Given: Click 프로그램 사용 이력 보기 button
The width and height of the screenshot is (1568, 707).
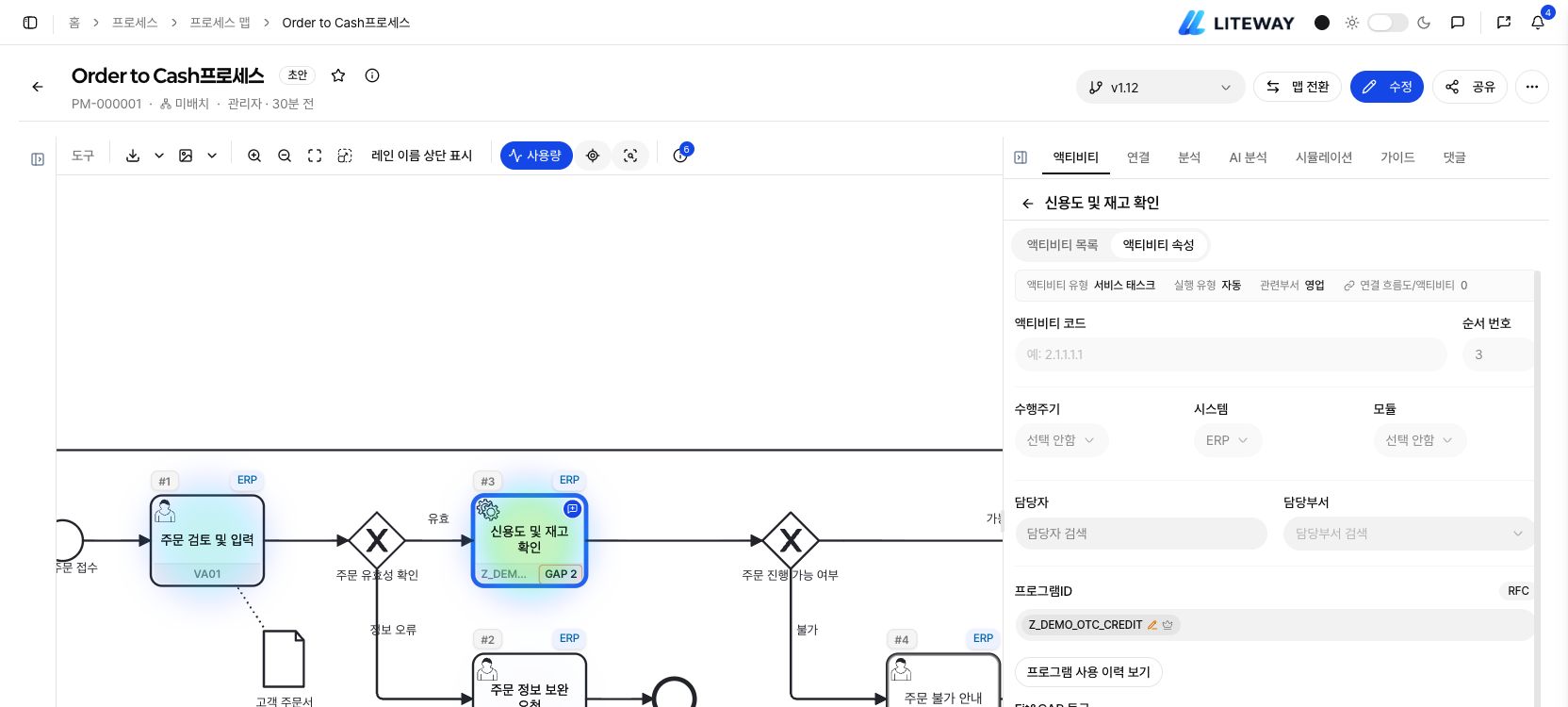Looking at the screenshot, I should 1088,672.
